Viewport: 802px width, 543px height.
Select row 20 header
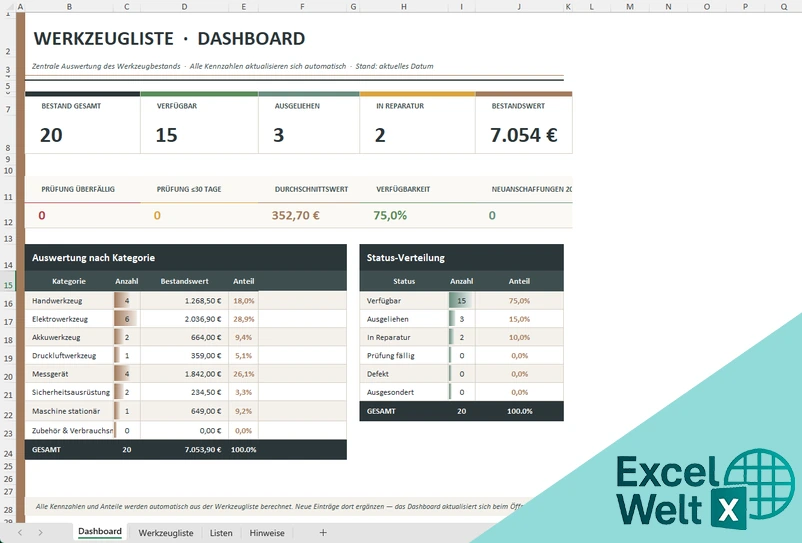tap(8, 375)
